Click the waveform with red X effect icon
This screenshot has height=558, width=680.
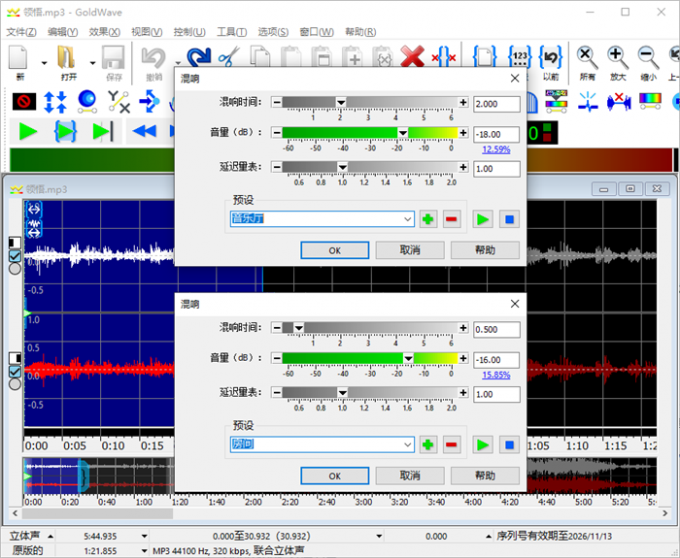point(619,102)
